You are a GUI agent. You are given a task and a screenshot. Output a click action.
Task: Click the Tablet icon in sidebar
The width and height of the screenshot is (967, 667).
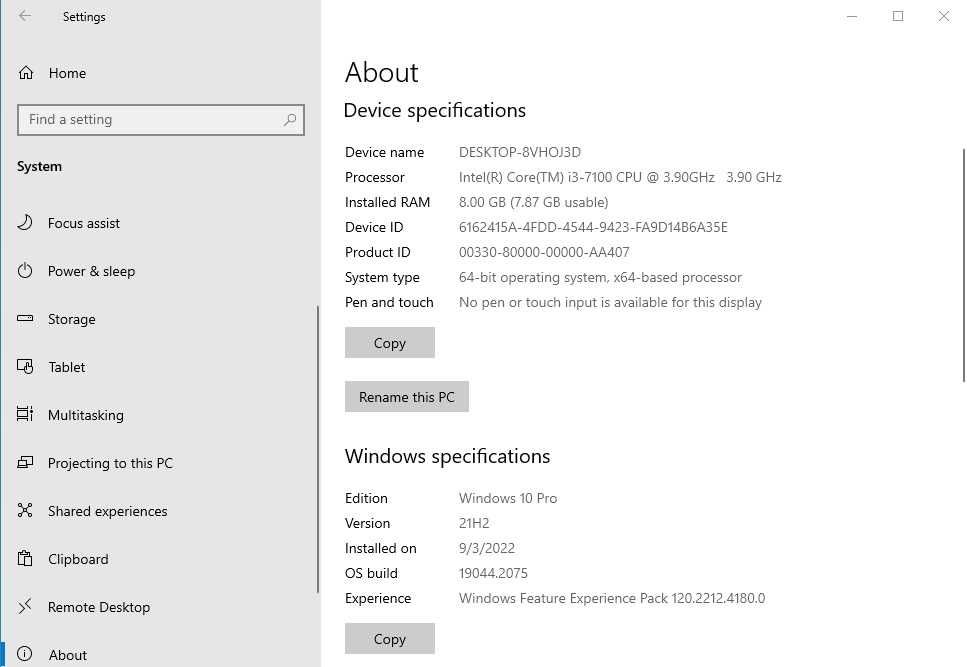(x=25, y=367)
